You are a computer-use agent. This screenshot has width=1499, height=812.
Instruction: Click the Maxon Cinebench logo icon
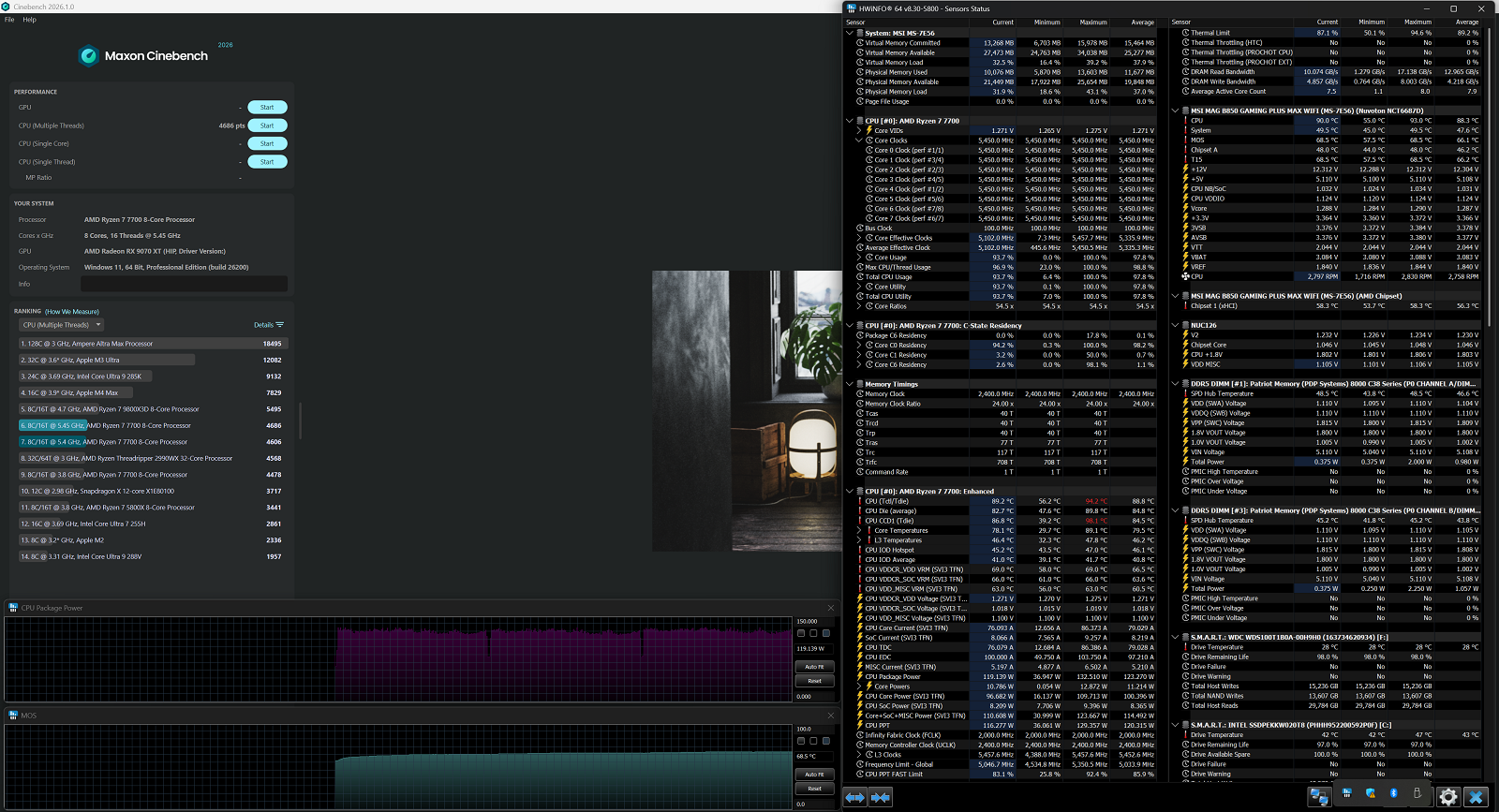coord(89,56)
